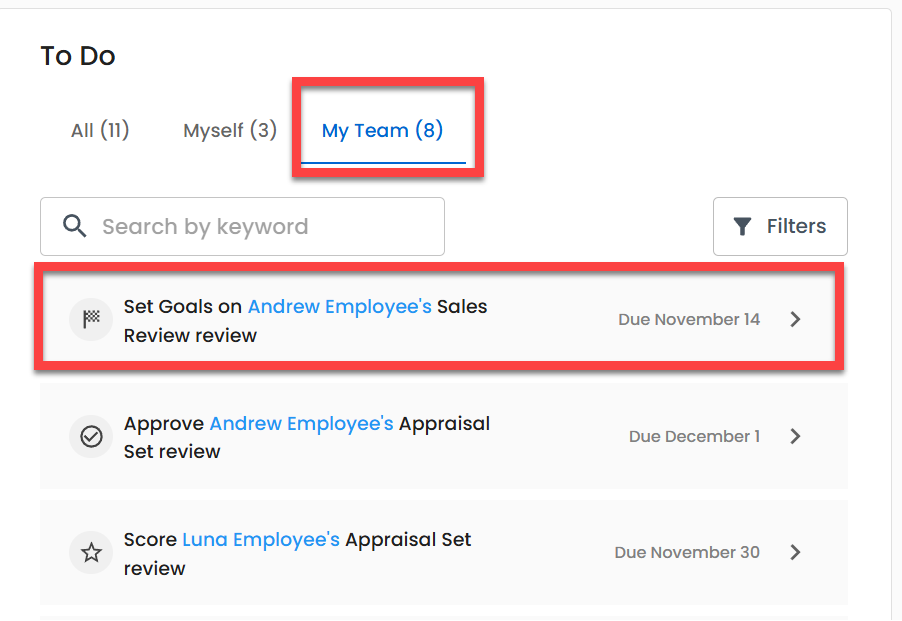The width and height of the screenshot is (902, 621).
Task: Expand the task due November 14
Action: (795, 319)
